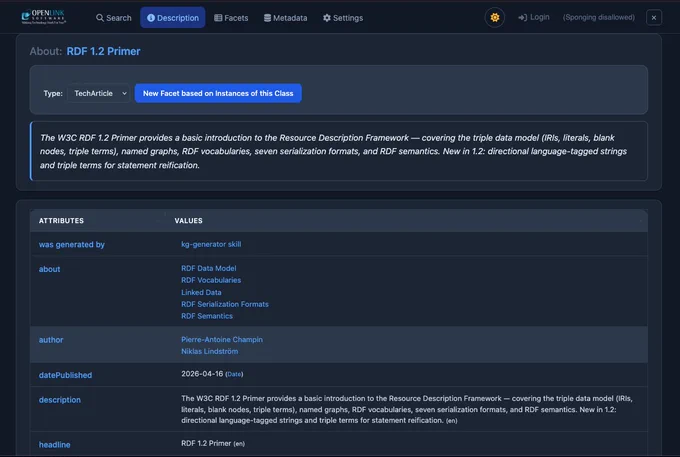The height and width of the screenshot is (457, 680).
Task: Click the 'about' attribute link
Action: pyautogui.click(x=49, y=269)
